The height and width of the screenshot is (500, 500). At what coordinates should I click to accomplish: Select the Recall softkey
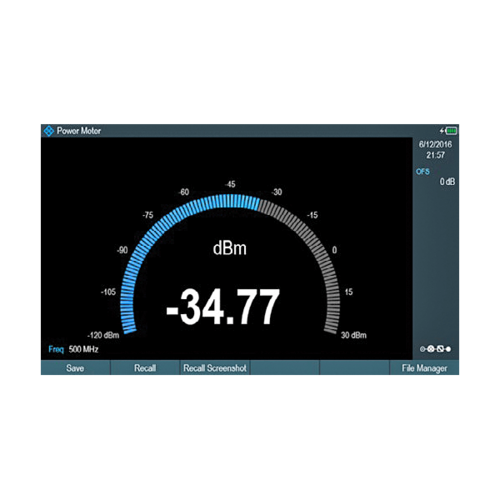[145, 368]
